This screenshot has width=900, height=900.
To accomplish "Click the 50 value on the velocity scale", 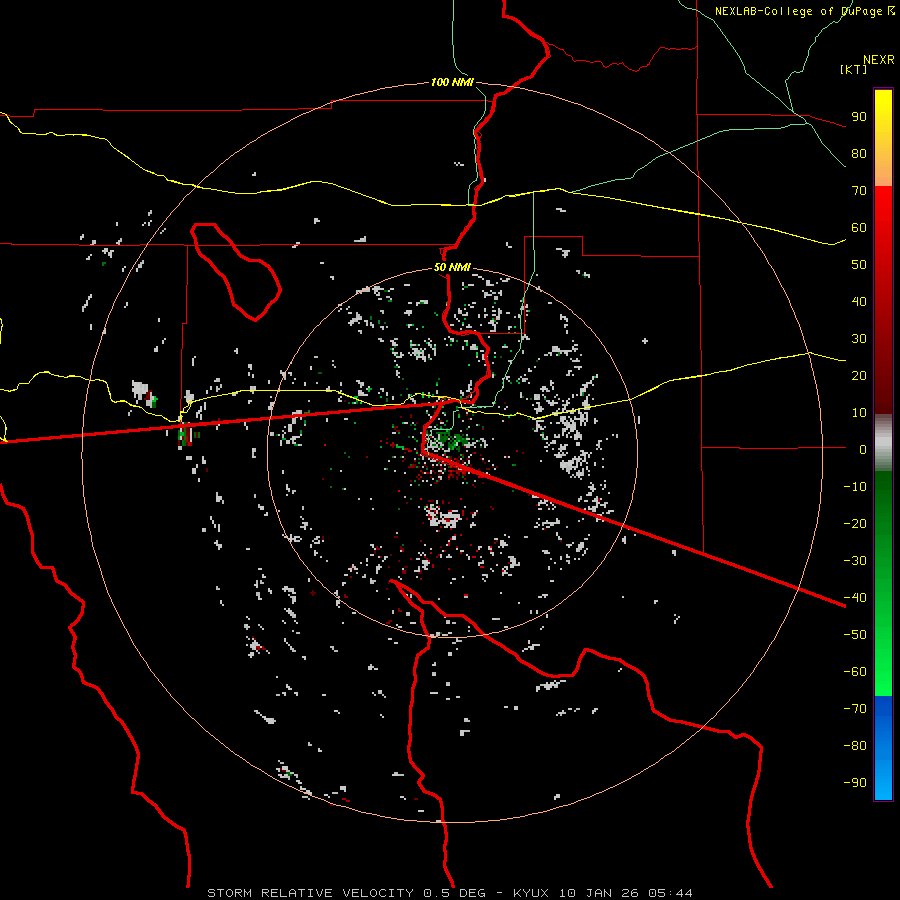I will [859, 265].
